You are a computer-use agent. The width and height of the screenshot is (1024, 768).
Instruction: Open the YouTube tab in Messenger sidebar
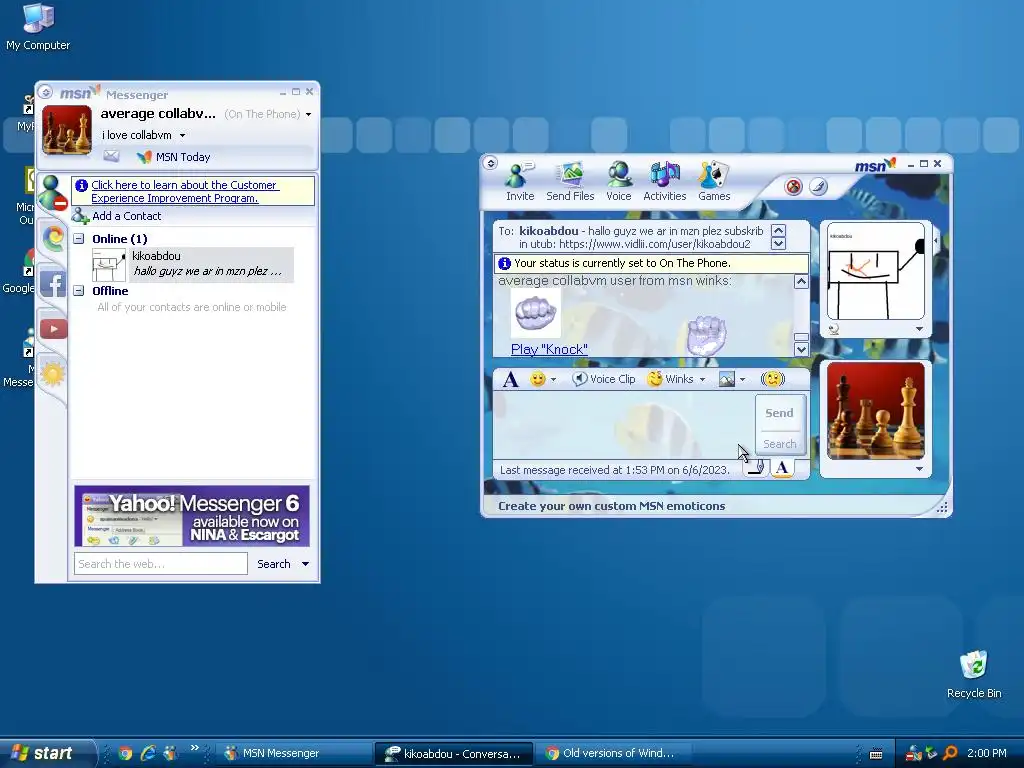pyautogui.click(x=54, y=328)
